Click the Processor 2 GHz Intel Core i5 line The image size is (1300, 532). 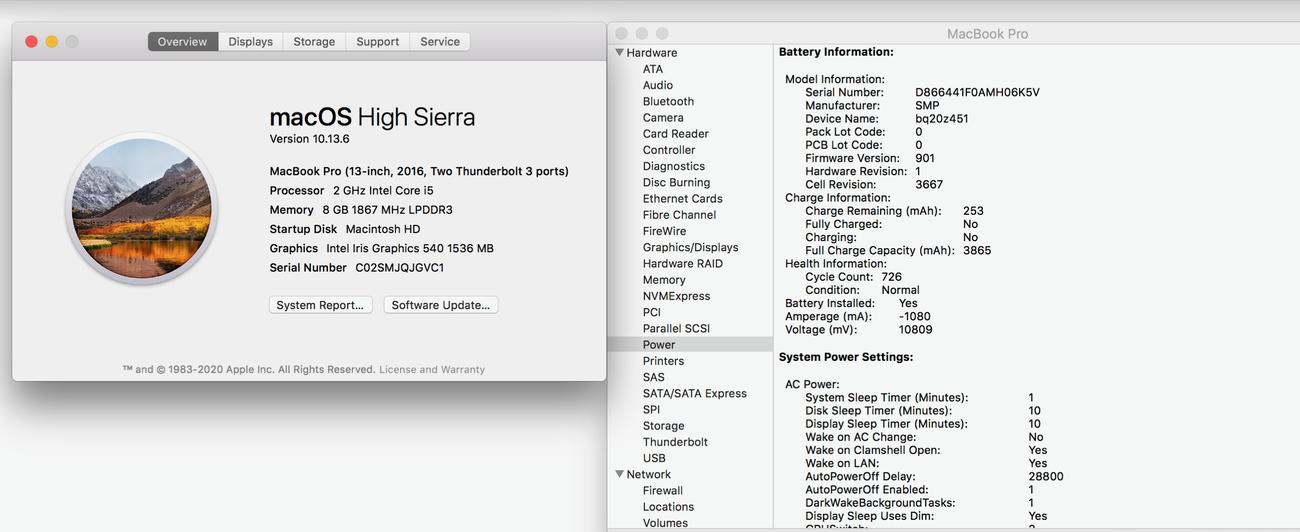pyautogui.click(x=352, y=191)
